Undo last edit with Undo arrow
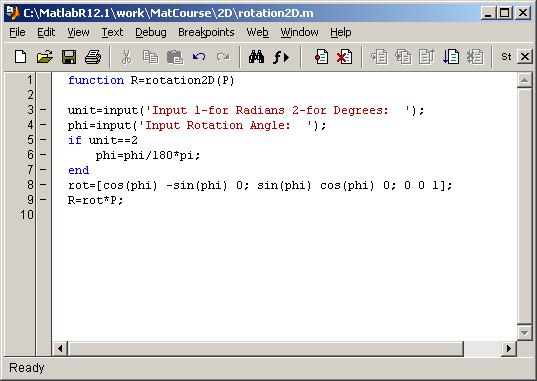 click(x=199, y=57)
